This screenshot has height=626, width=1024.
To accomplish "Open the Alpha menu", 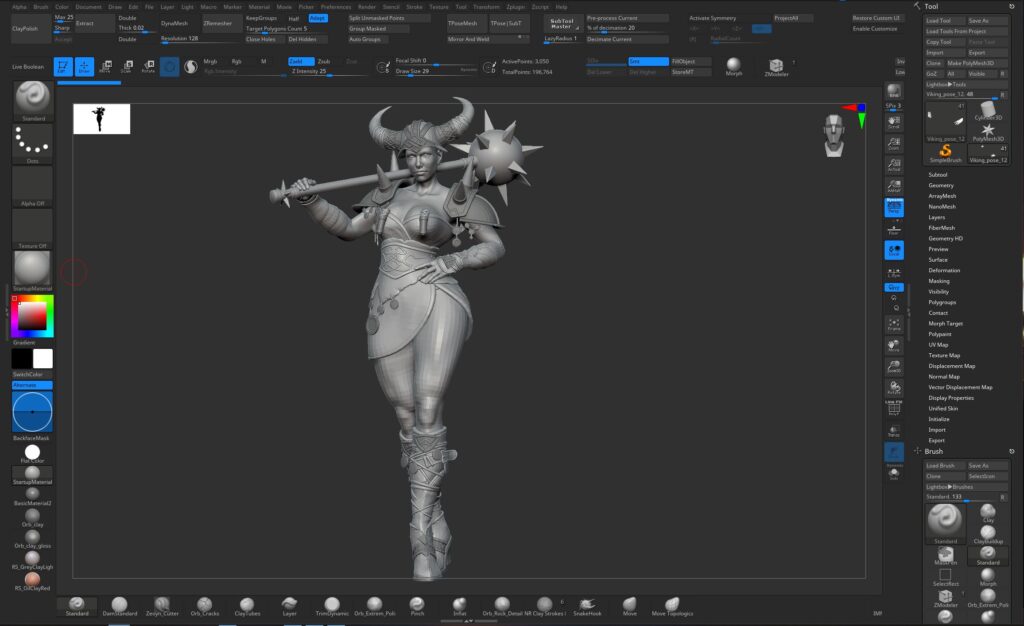I will point(20,7).
